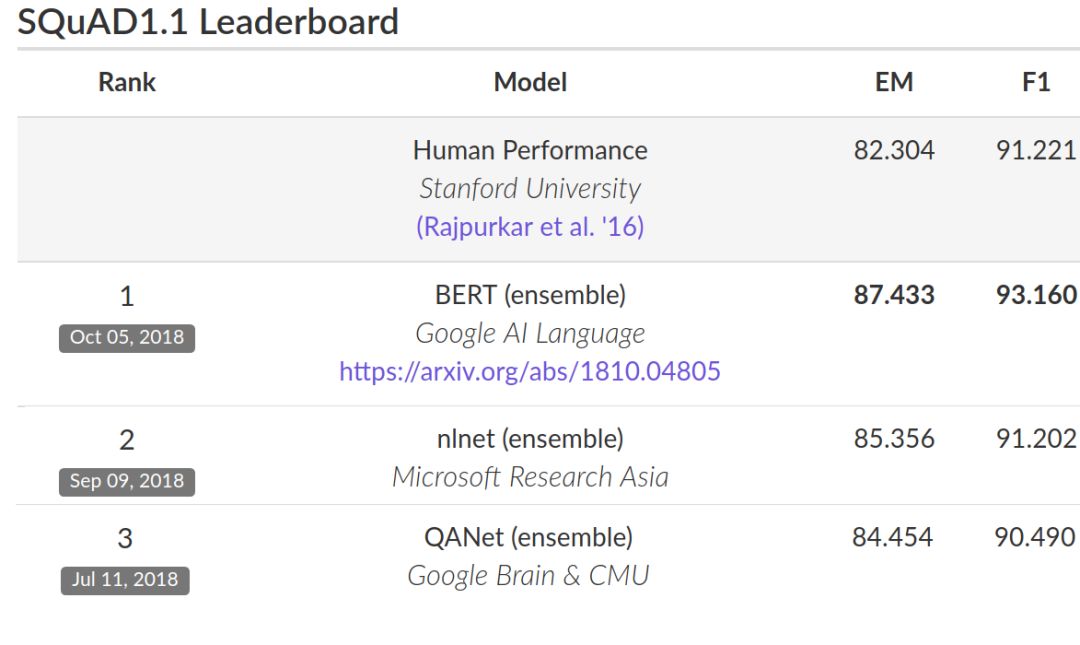Click the SQuAD1.1 Leaderboard heading

[x=208, y=22]
